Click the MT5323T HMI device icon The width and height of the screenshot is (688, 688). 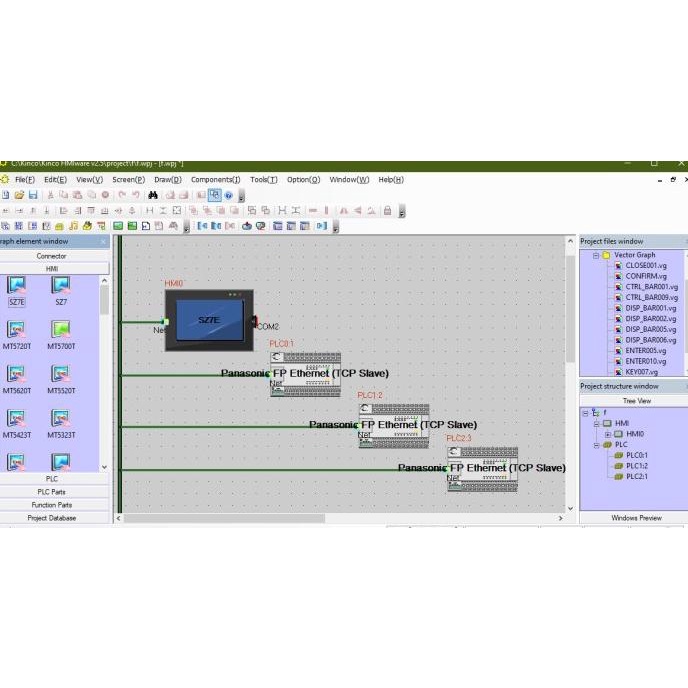coord(61,419)
